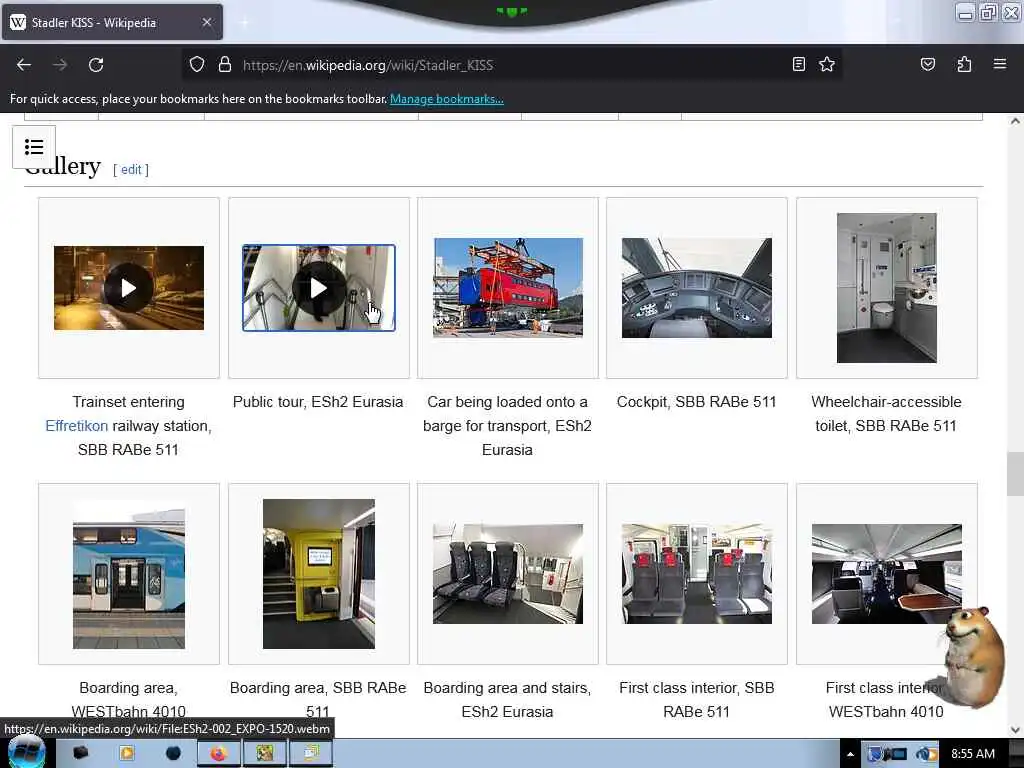Play the Effretikon station trainset video
The height and width of the screenshot is (768, 1024).
tap(129, 288)
